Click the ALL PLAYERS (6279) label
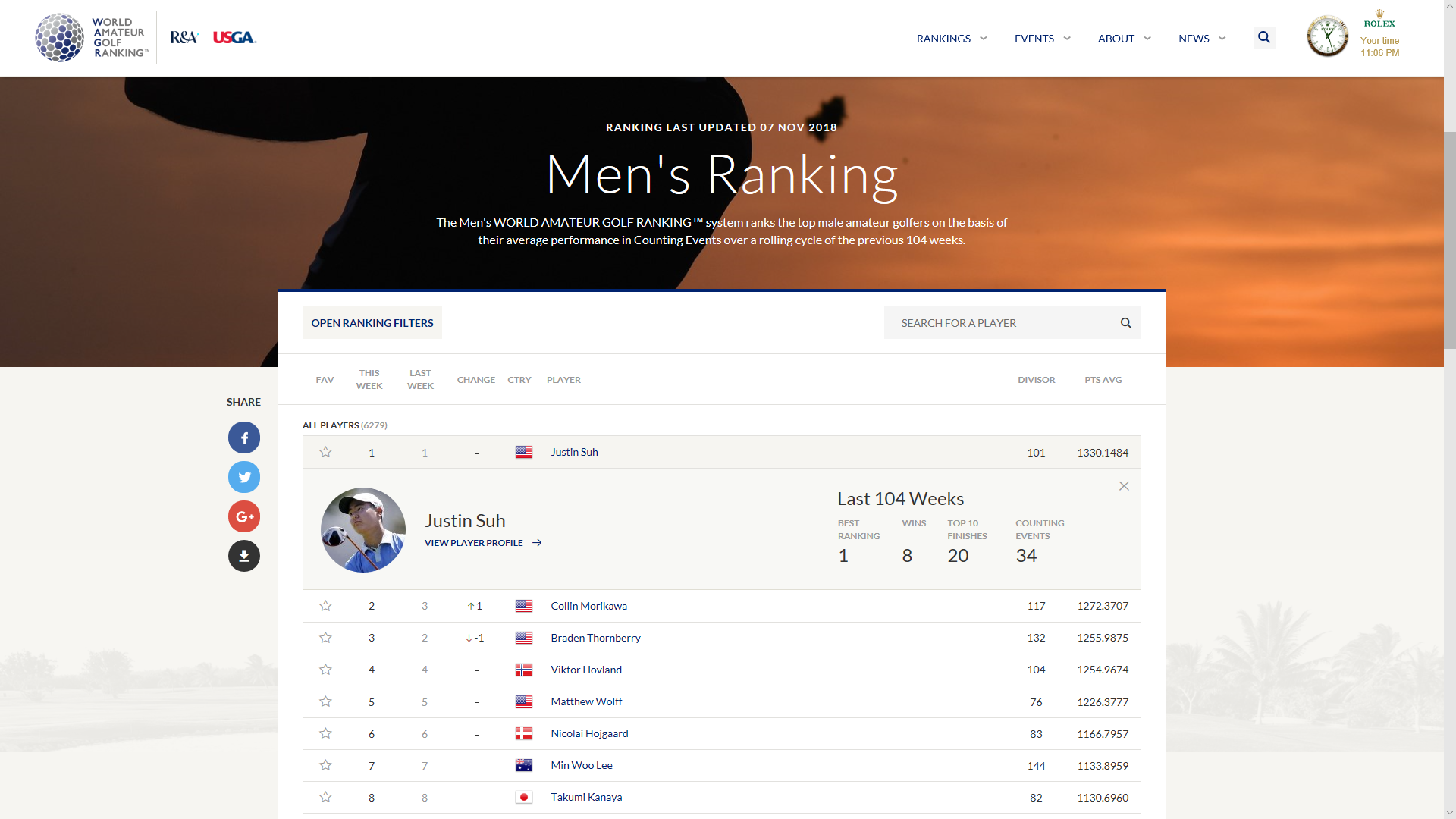 pyautogui.click(x=345, y=425)
